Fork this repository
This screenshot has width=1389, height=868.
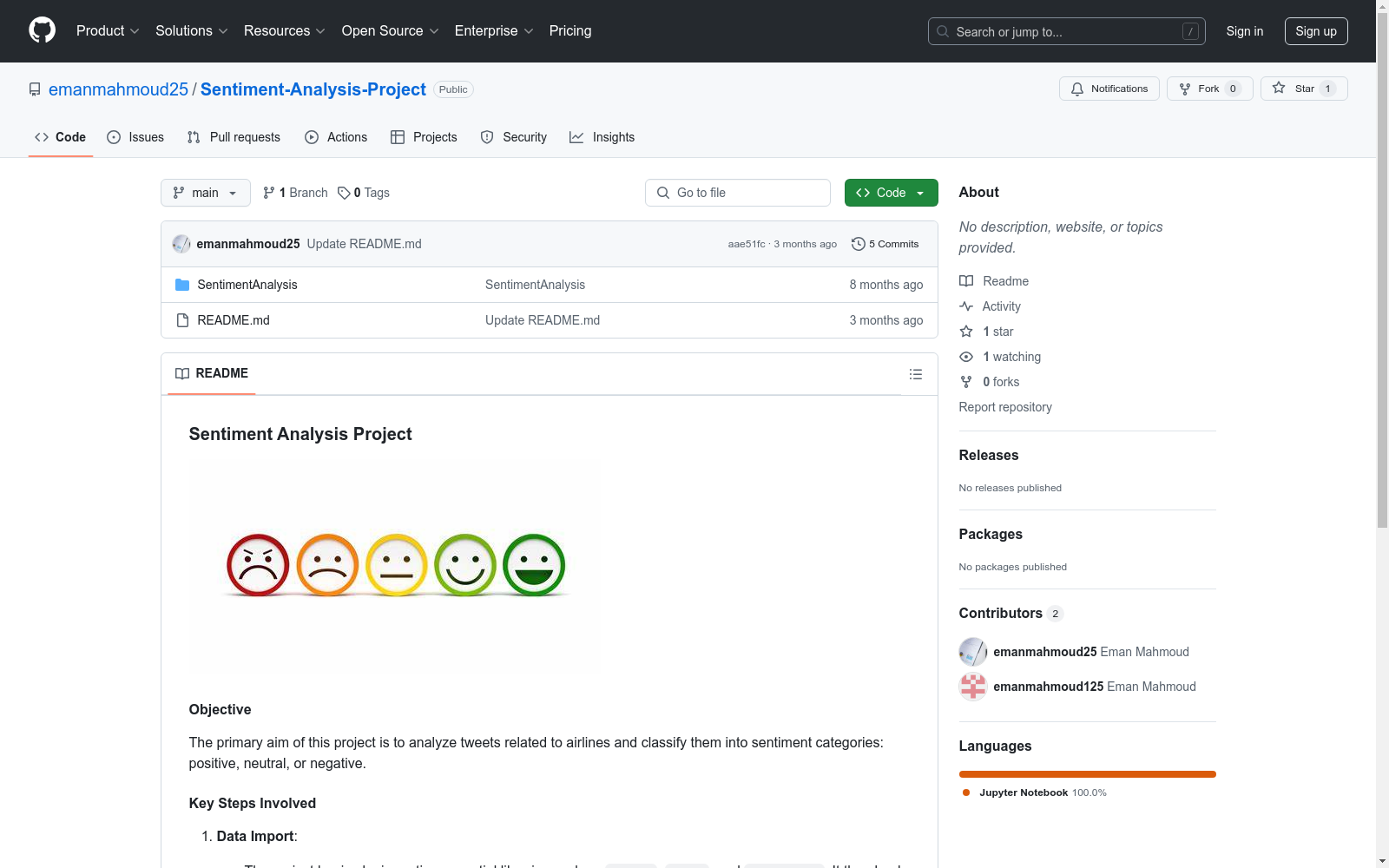[x=1210, y=89]
